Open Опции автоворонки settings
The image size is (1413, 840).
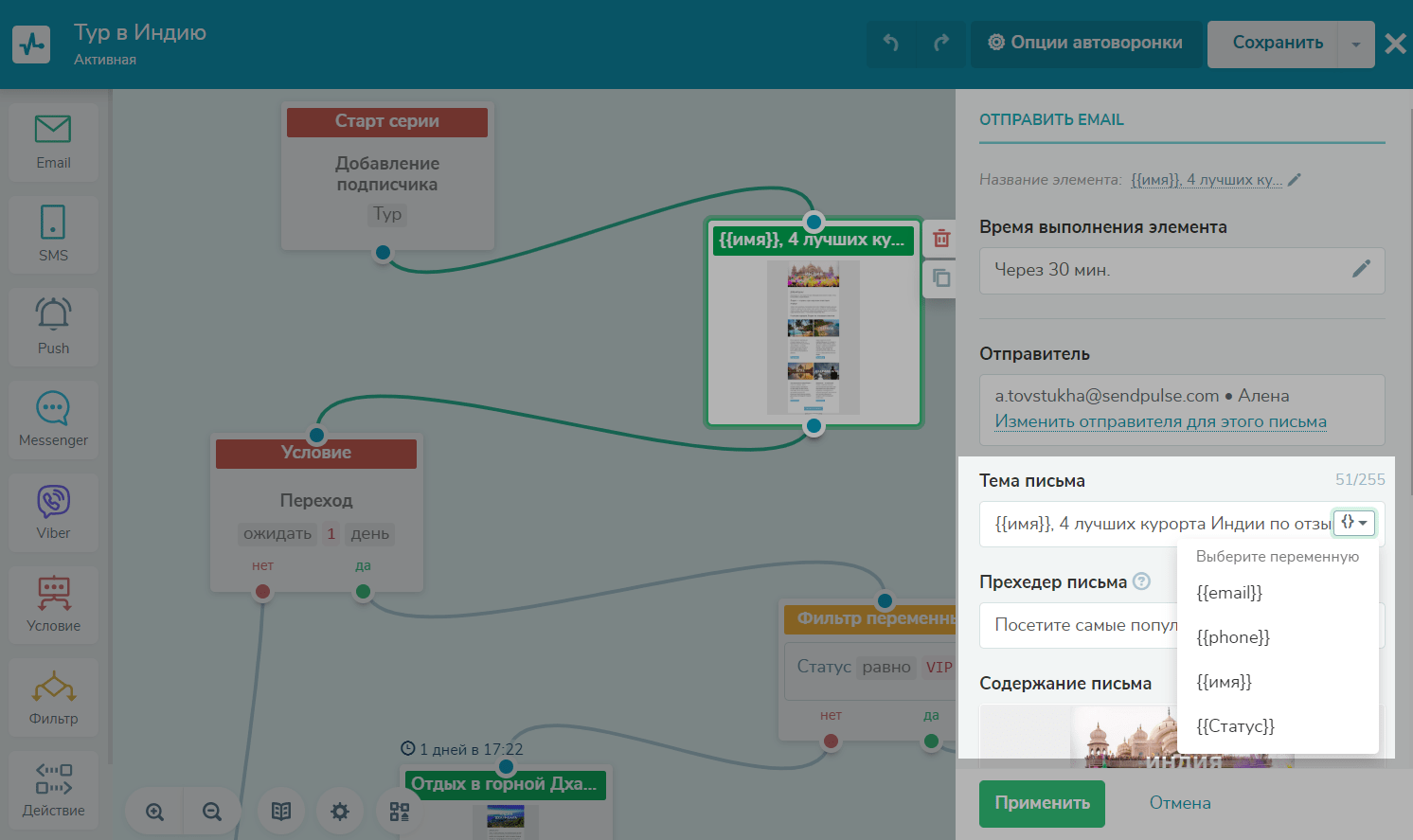tap(1085, 43)
